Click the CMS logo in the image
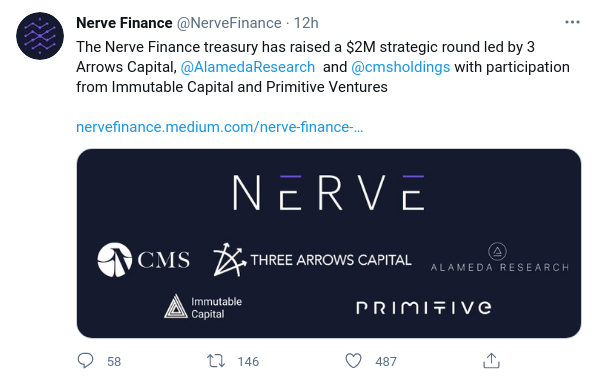598x382 pixels. 143,260
